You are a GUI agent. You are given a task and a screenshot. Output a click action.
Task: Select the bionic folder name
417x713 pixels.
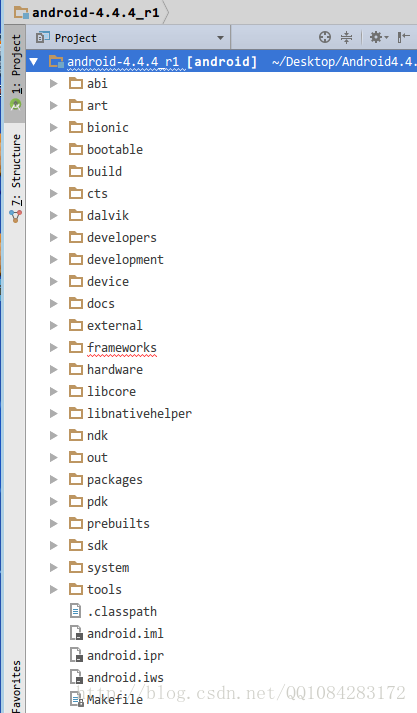[108, 127]
